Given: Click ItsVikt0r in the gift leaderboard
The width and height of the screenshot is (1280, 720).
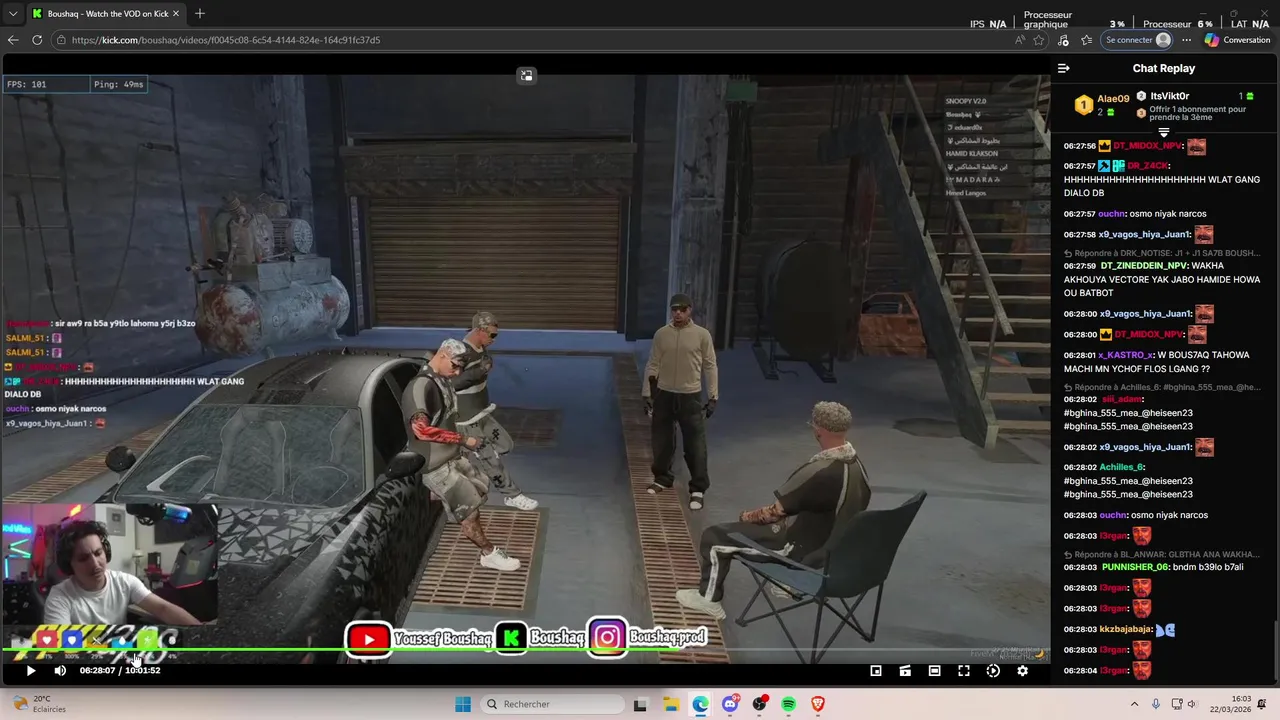Looking at the screenshot, I should pyautogui.click(x=1169, y=96).
